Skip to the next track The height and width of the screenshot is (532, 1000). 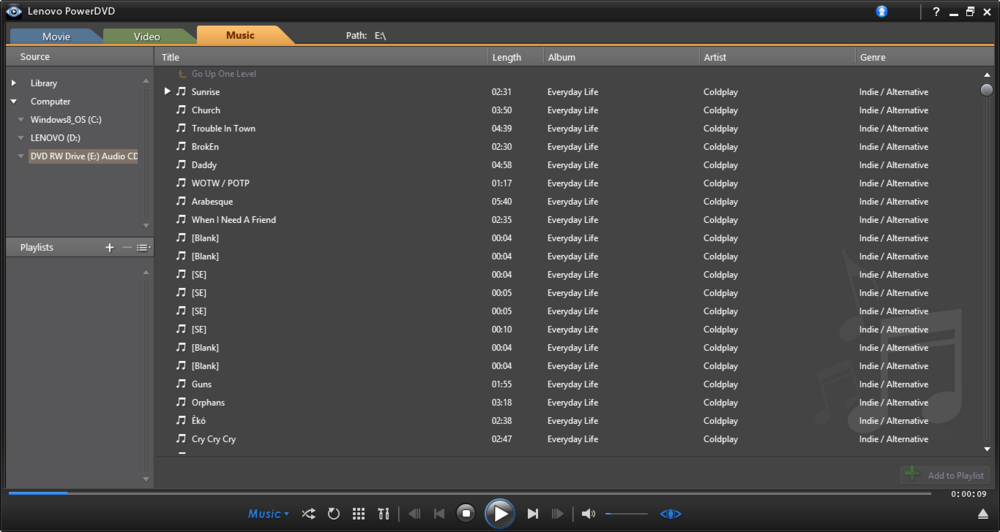[533, 514]
